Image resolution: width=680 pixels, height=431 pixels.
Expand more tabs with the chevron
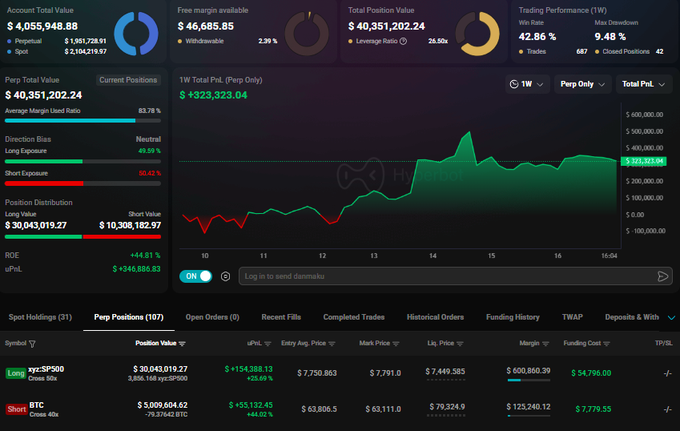(671, 318)
